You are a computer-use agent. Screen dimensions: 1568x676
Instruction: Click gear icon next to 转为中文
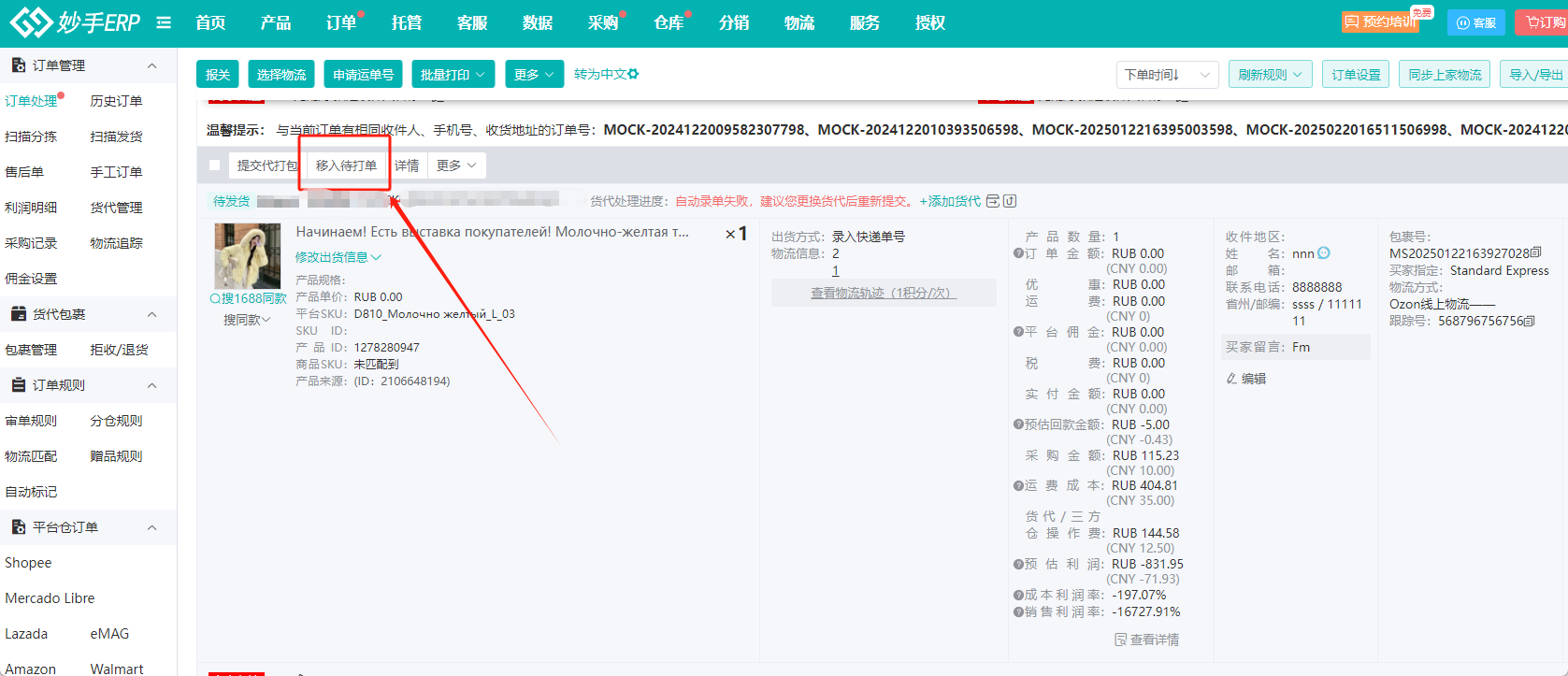(633, 74)
